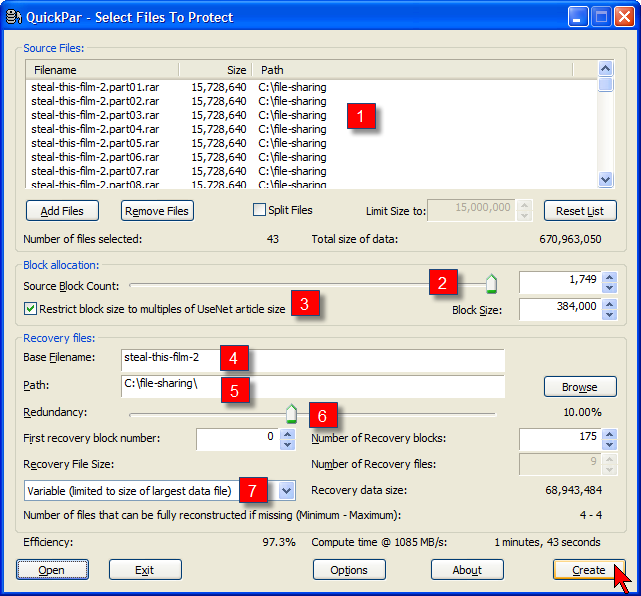Click the Options button

pos(349,570)
